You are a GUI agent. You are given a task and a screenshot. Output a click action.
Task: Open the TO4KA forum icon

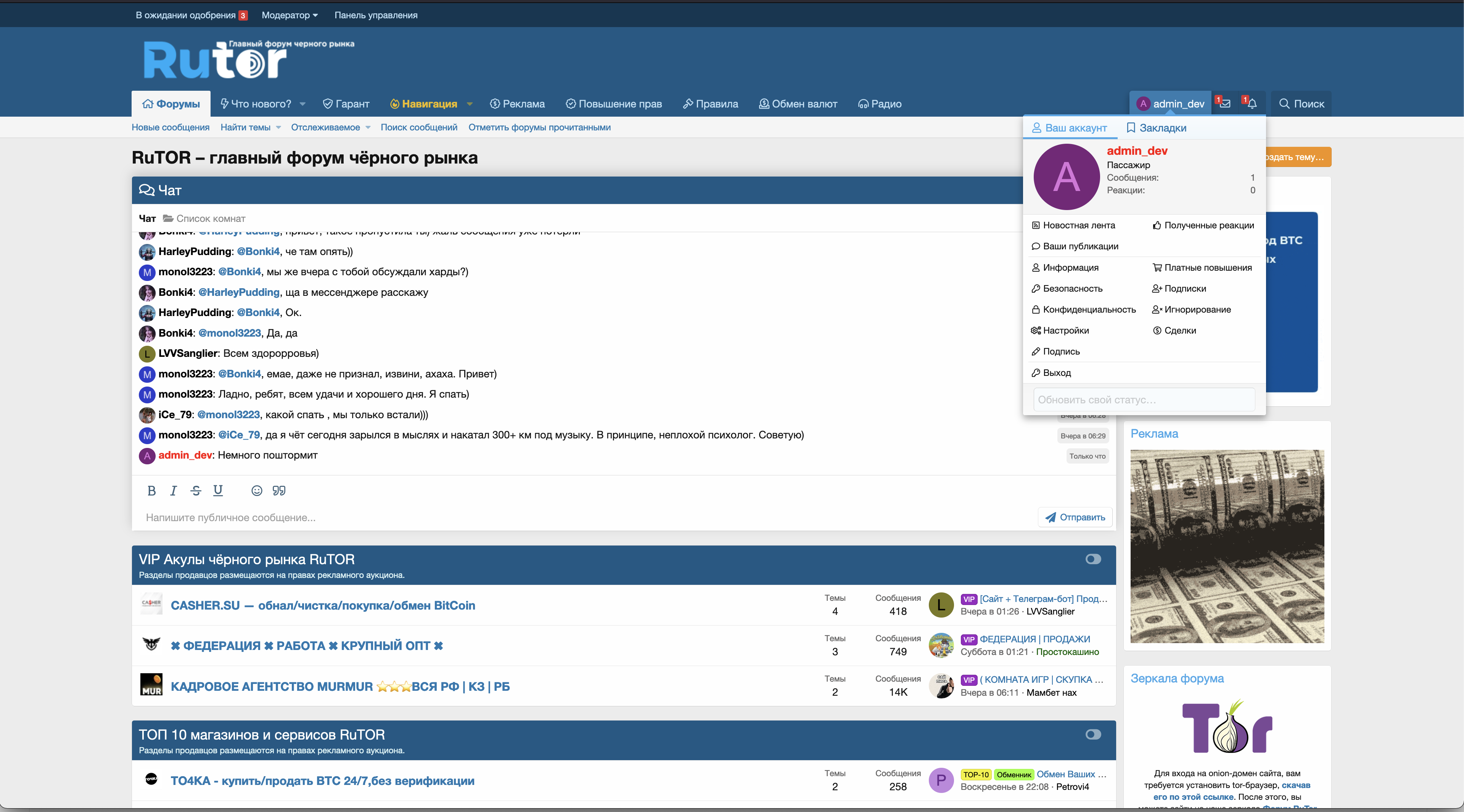(x=151, y=779)
